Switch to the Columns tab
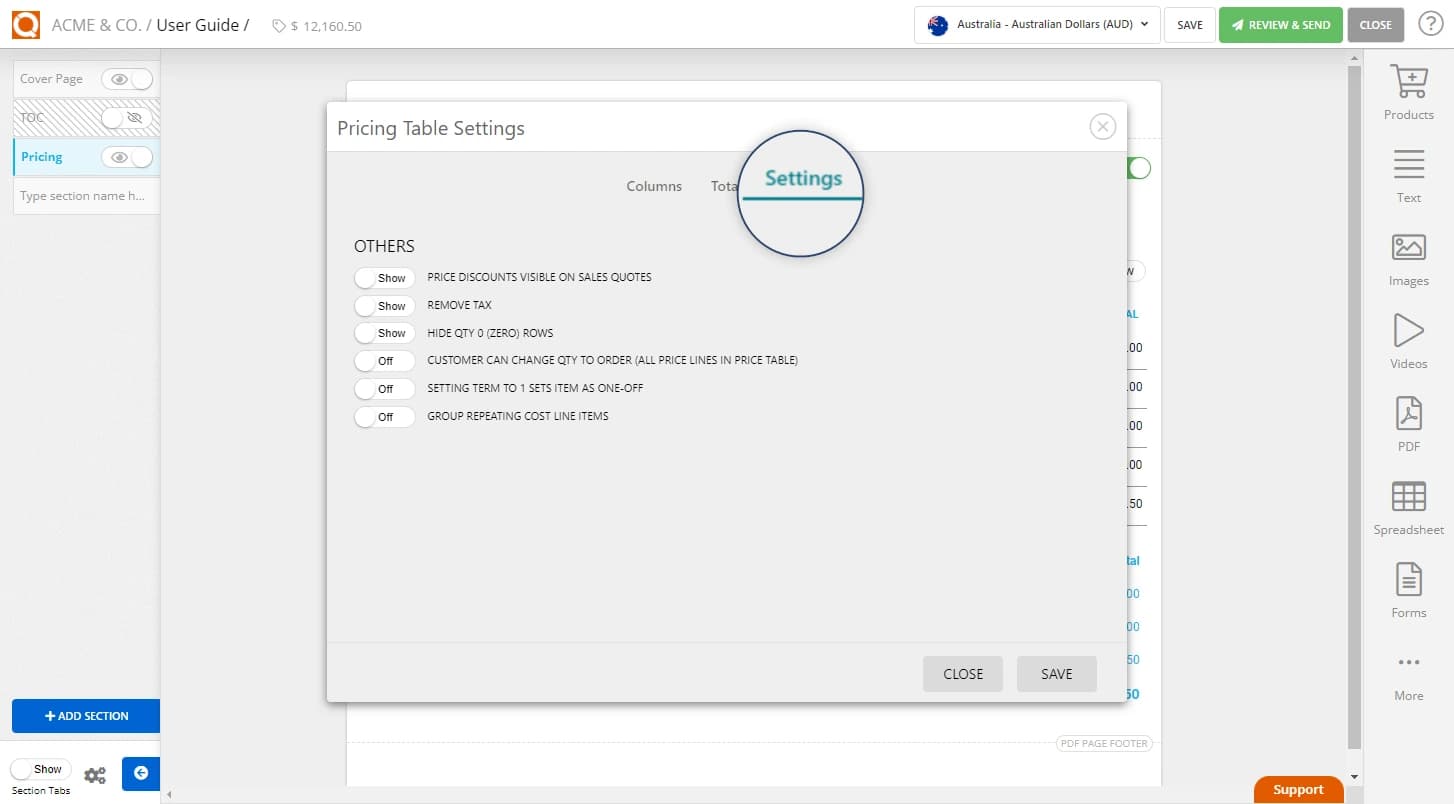The image size is (1454, 804). click(x=654, y=186)
